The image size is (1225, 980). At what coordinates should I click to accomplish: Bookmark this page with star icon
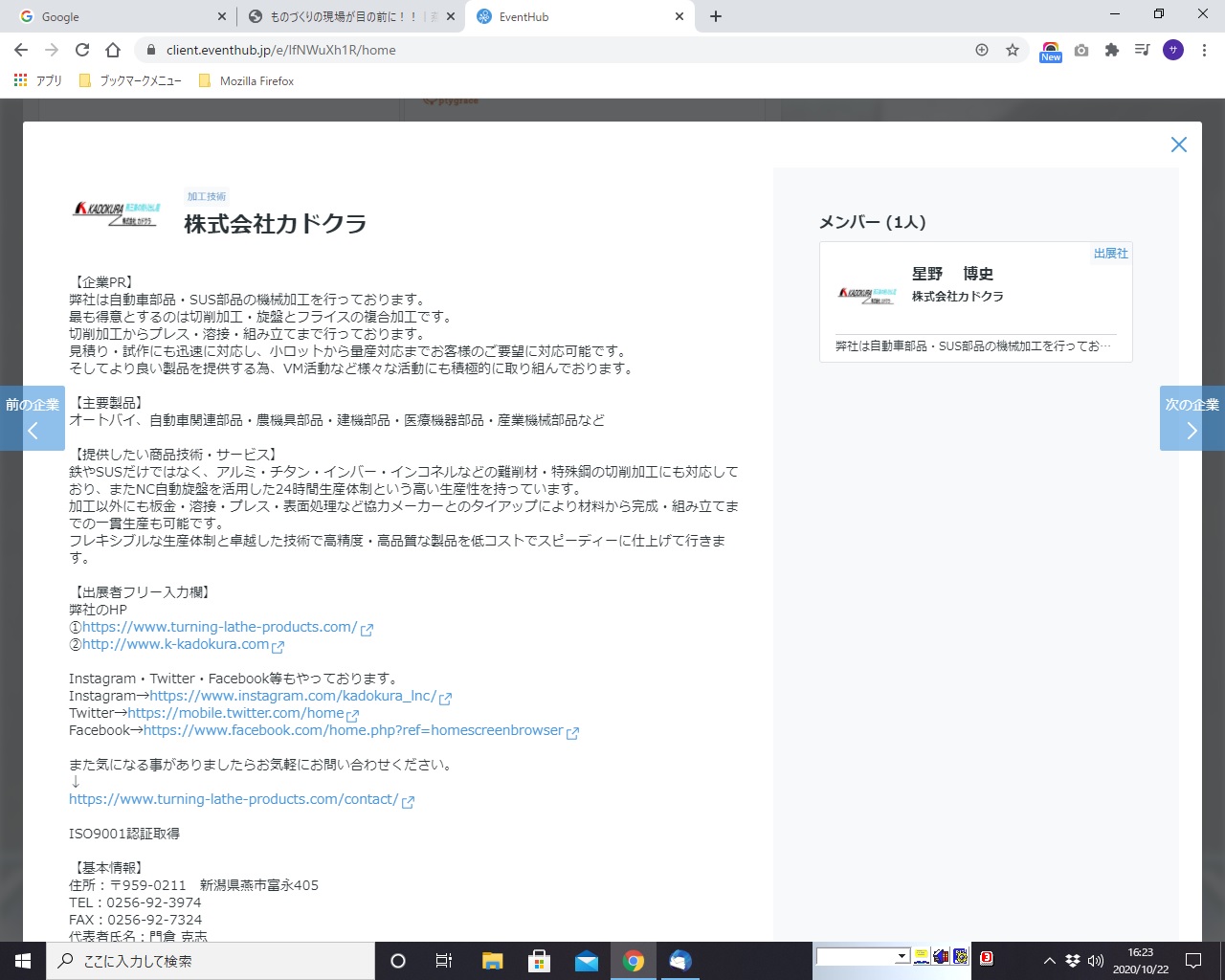pos(1013,50)
